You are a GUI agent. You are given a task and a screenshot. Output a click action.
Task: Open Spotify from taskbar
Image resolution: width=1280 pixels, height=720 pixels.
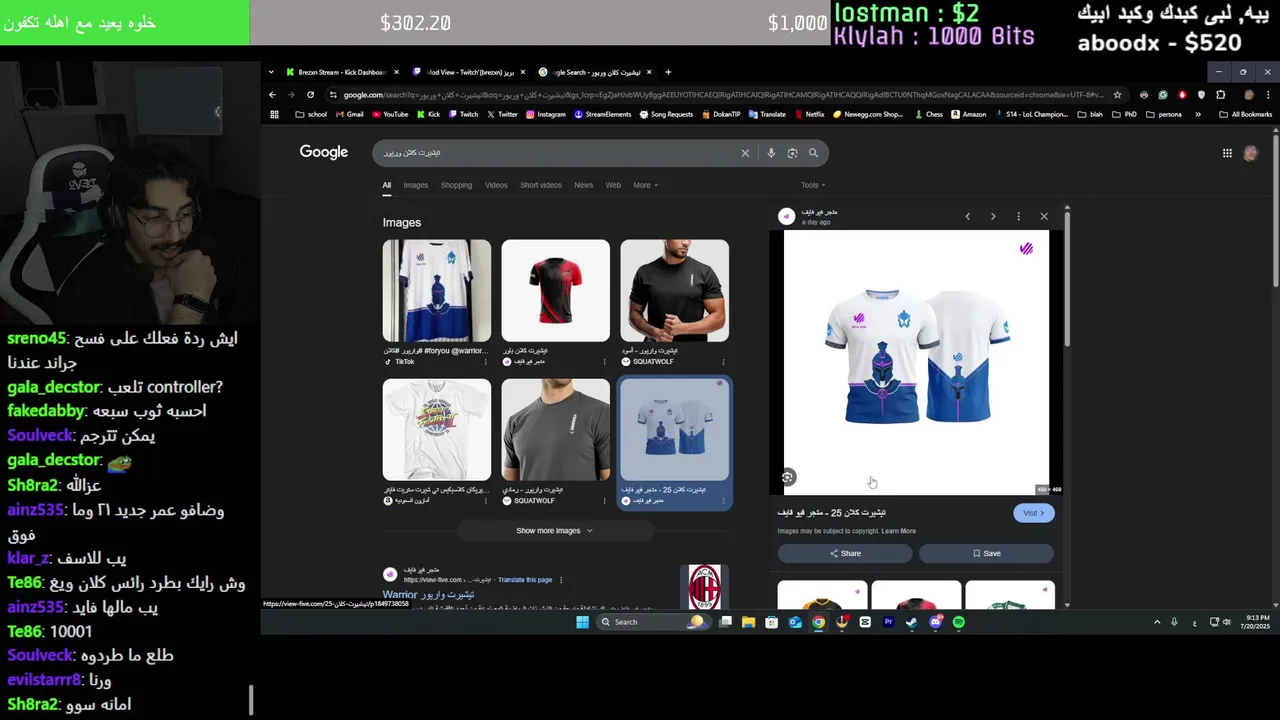tap(958, 622)
